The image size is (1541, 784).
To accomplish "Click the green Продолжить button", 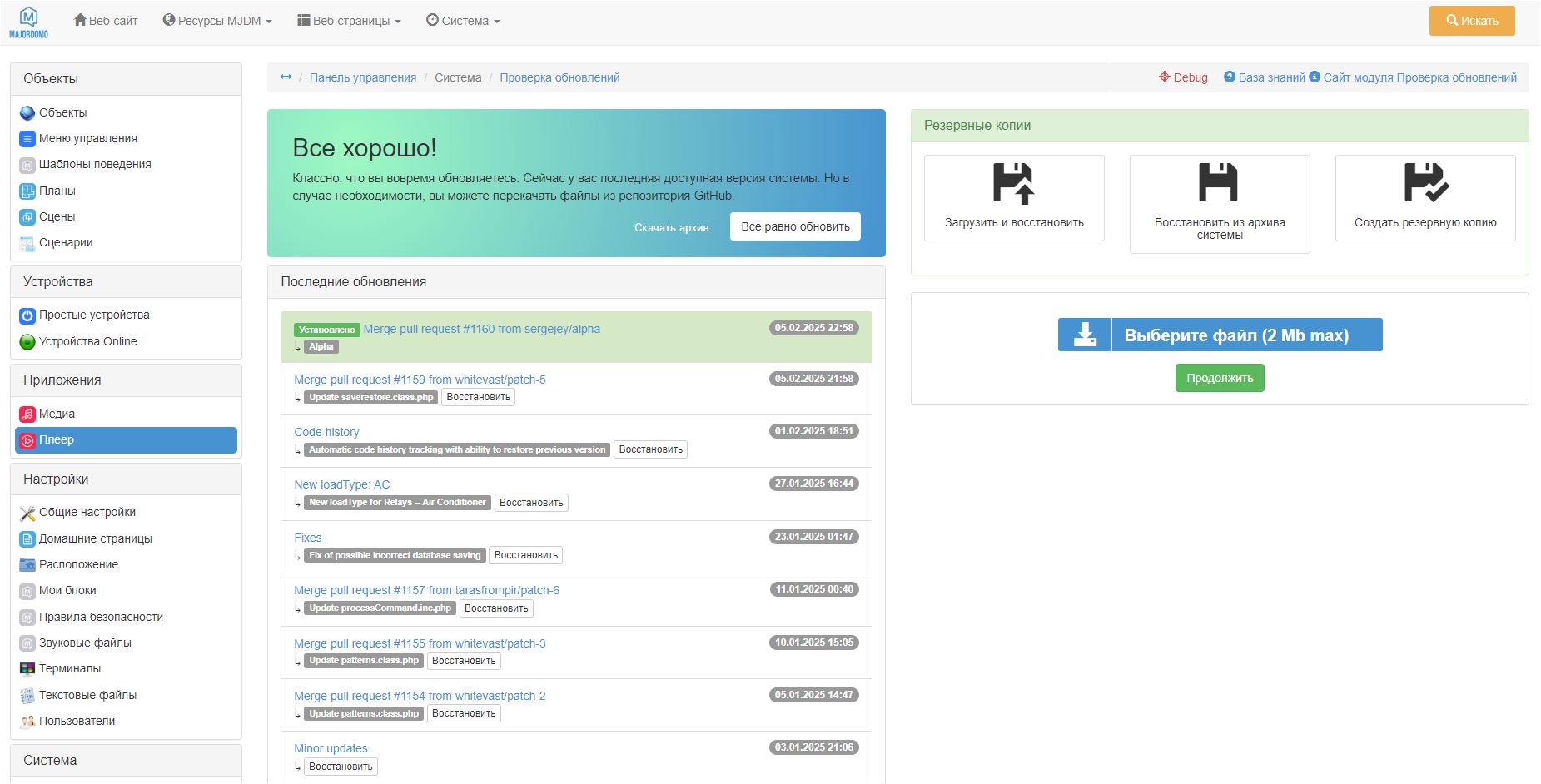I will click(x=1220, y=378).
